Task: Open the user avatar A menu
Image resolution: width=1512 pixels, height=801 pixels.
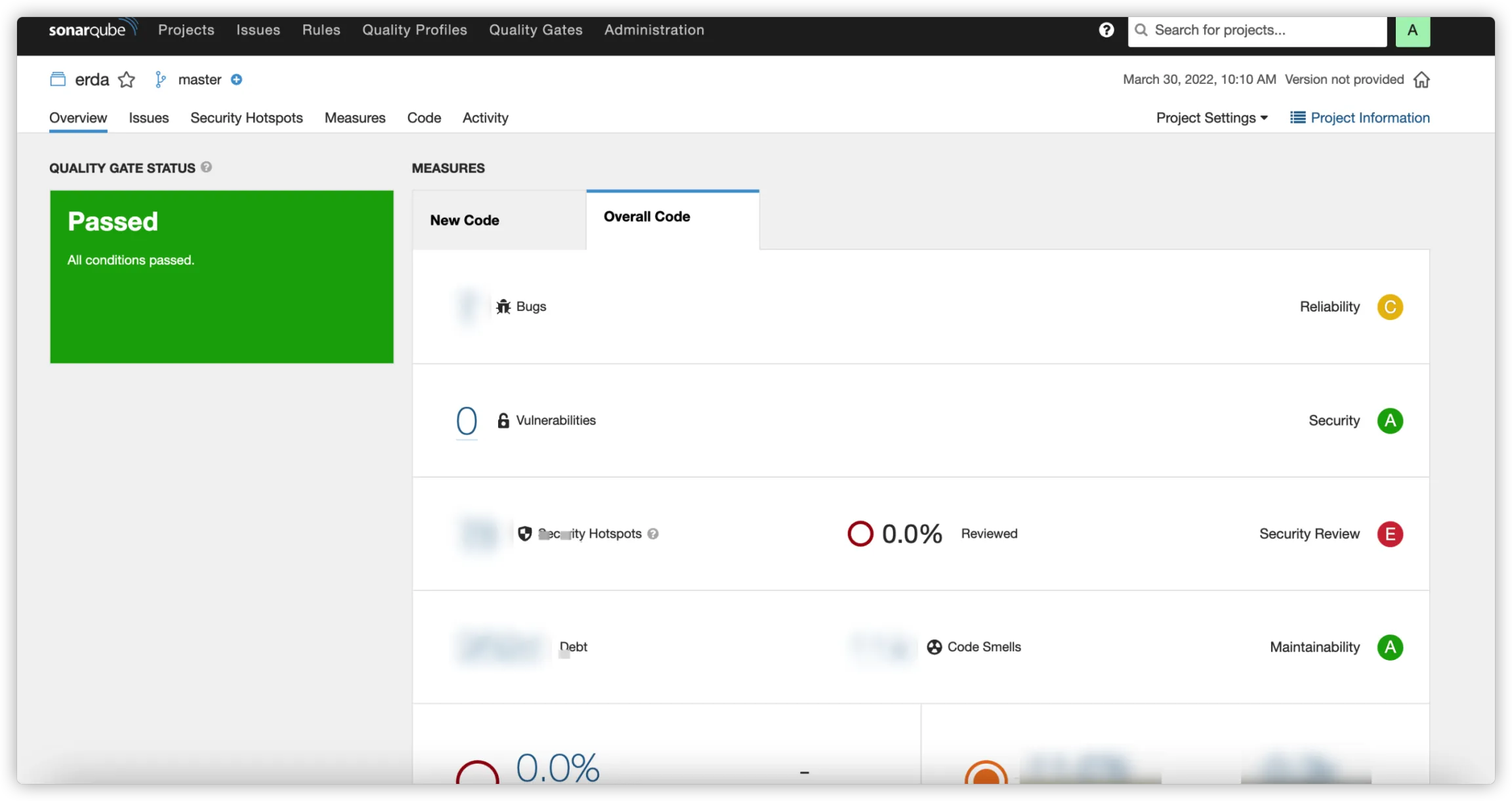Action: point(1412,30)
